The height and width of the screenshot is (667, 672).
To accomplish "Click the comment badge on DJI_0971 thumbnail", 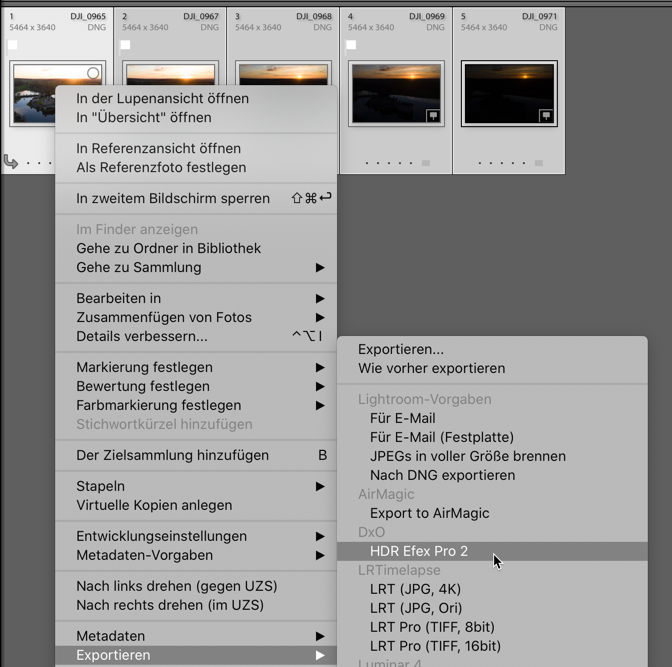I will [x=546, y=115].
